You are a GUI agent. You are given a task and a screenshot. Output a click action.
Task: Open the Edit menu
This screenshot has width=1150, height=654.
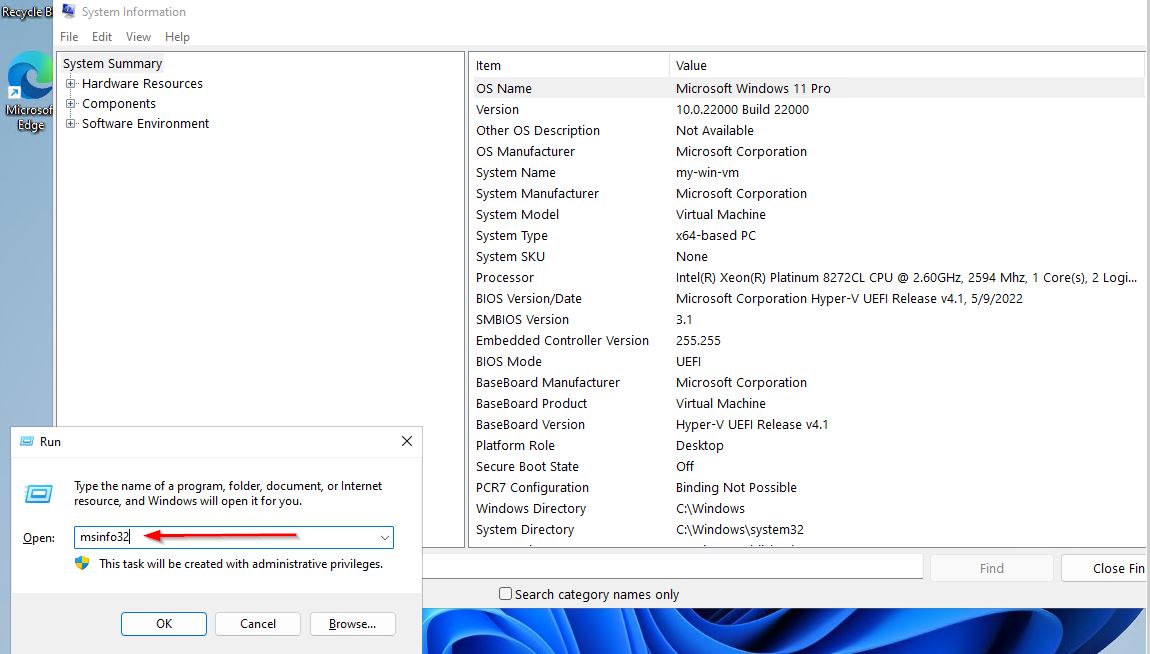click(101, 36)
